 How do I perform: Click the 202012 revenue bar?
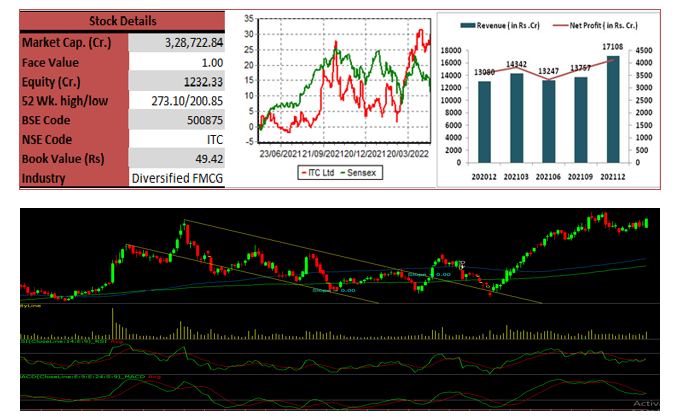pos(484,122)
